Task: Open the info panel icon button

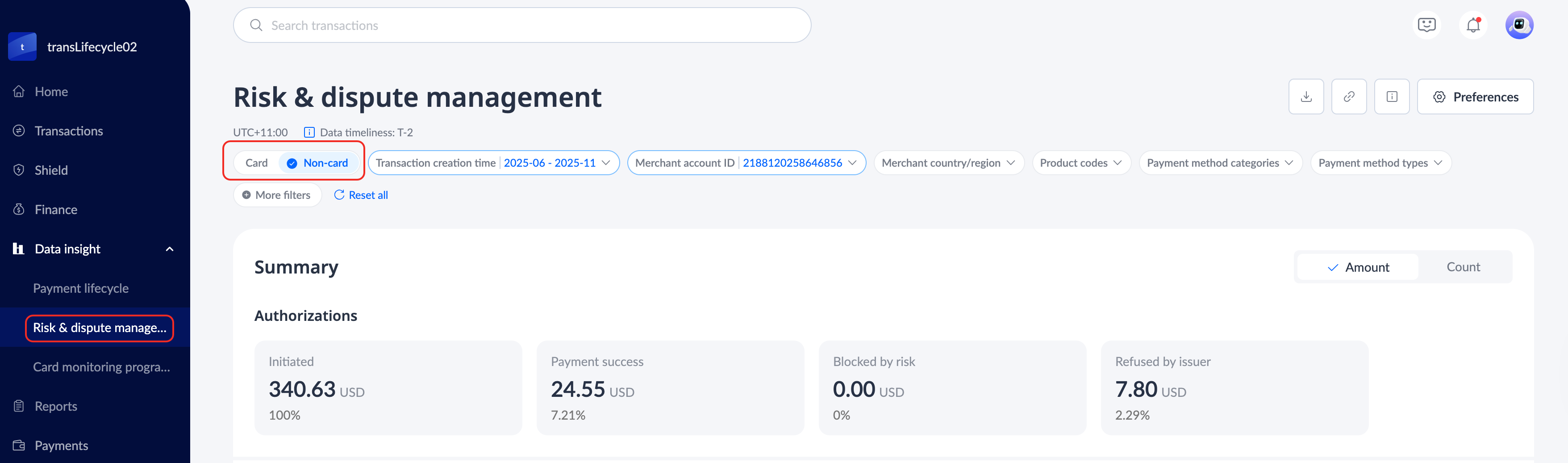Action: [1392, 97]
